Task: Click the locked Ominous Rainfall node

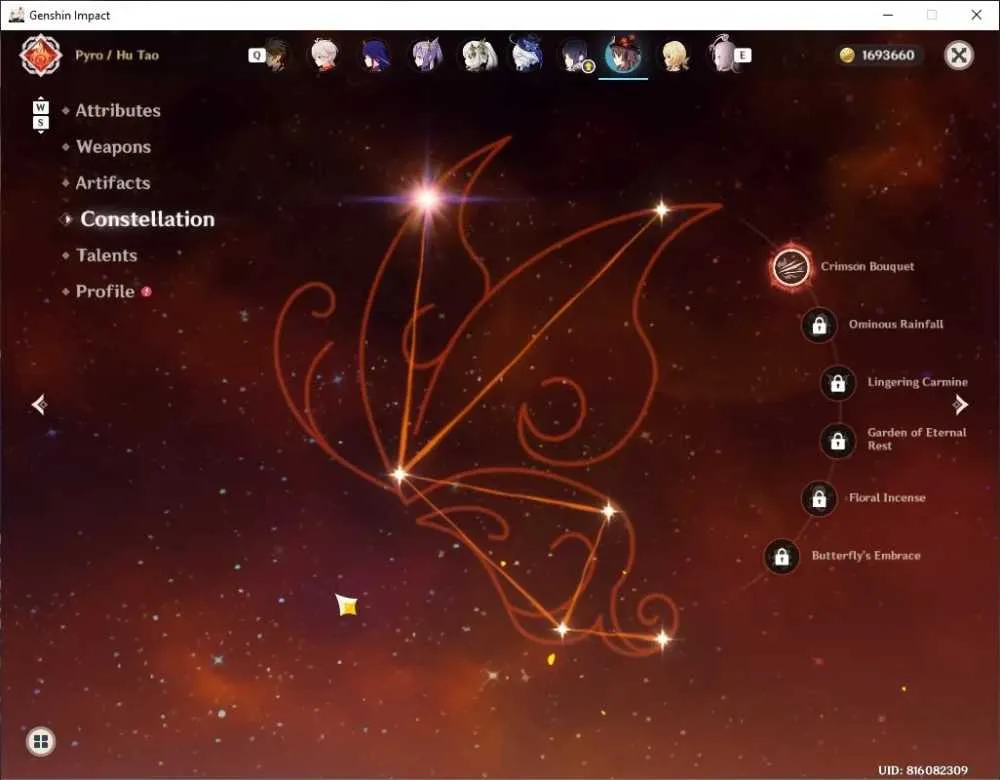Action: point(819,325)
